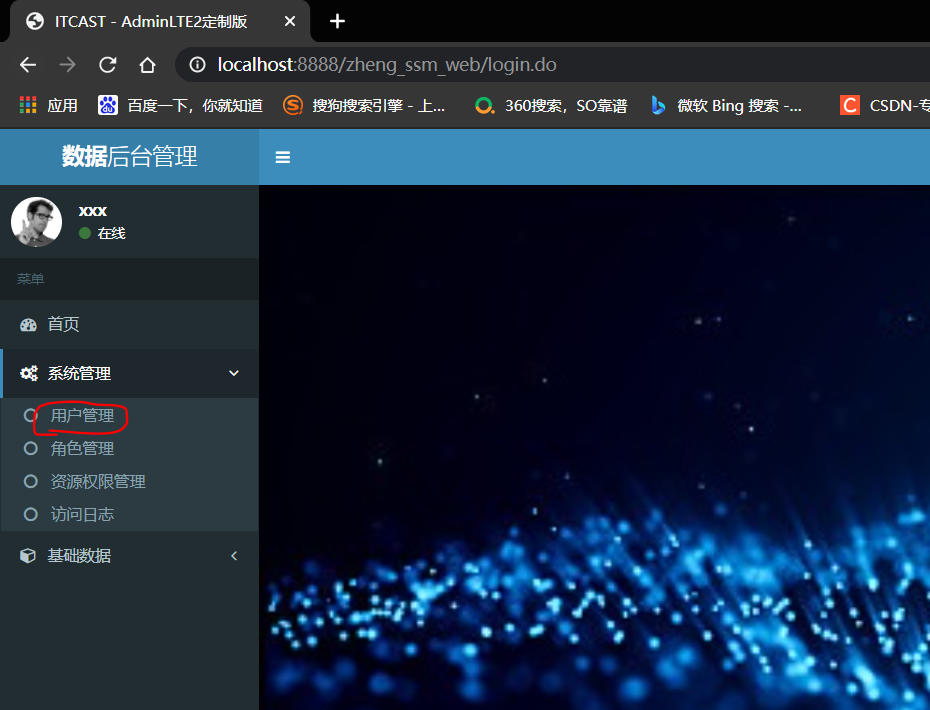
Task: Click the circle icon beside 访问日志
Action: (x=30, y=514)
